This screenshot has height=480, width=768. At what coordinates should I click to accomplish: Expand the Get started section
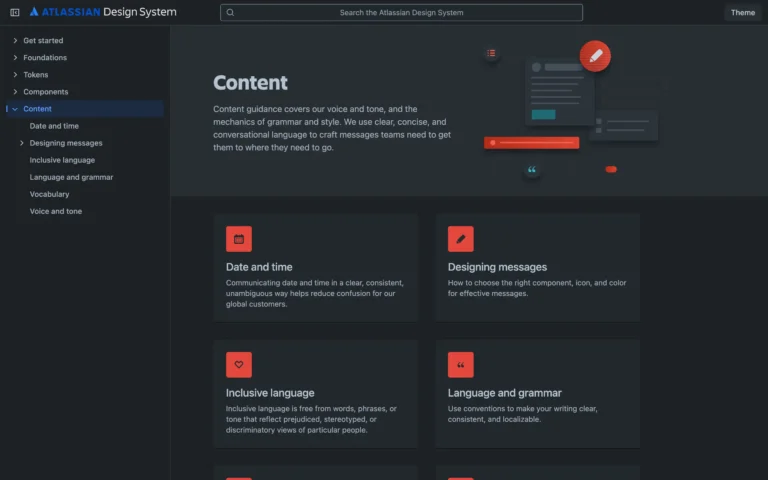point(15,41)
